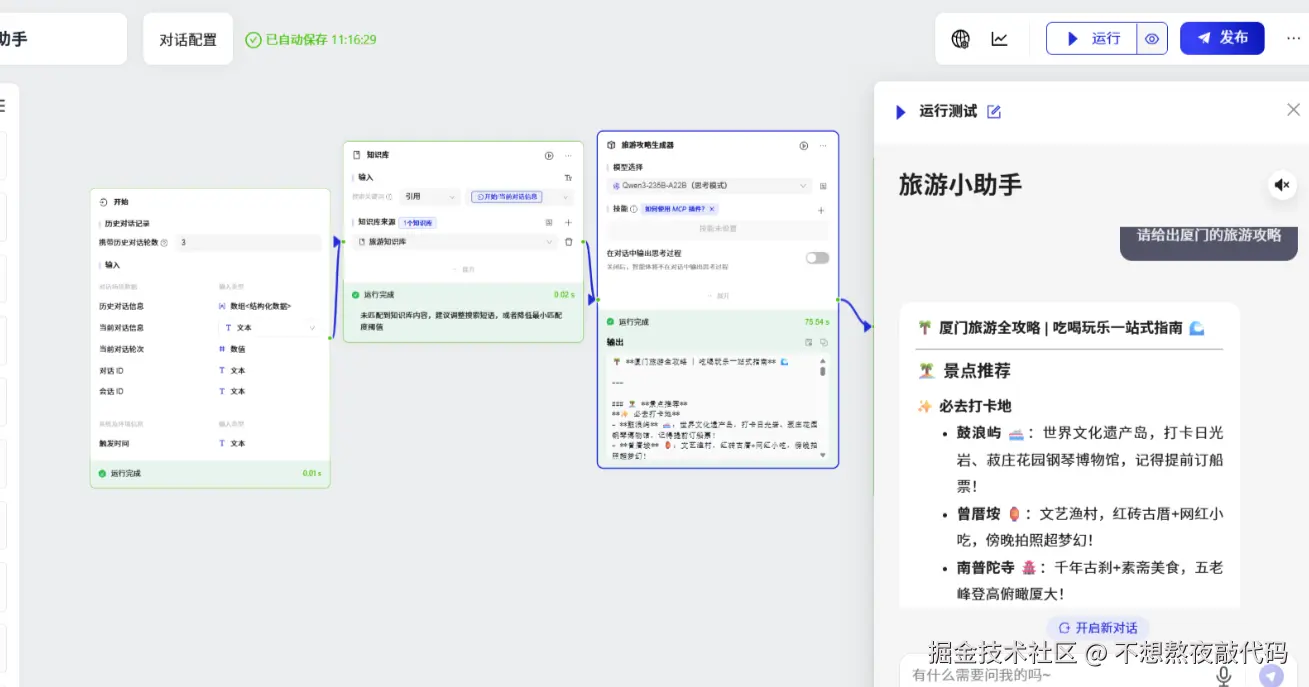Click the info icon next to 技能
Screen dimensions: 1309x687
pos(633,209)
